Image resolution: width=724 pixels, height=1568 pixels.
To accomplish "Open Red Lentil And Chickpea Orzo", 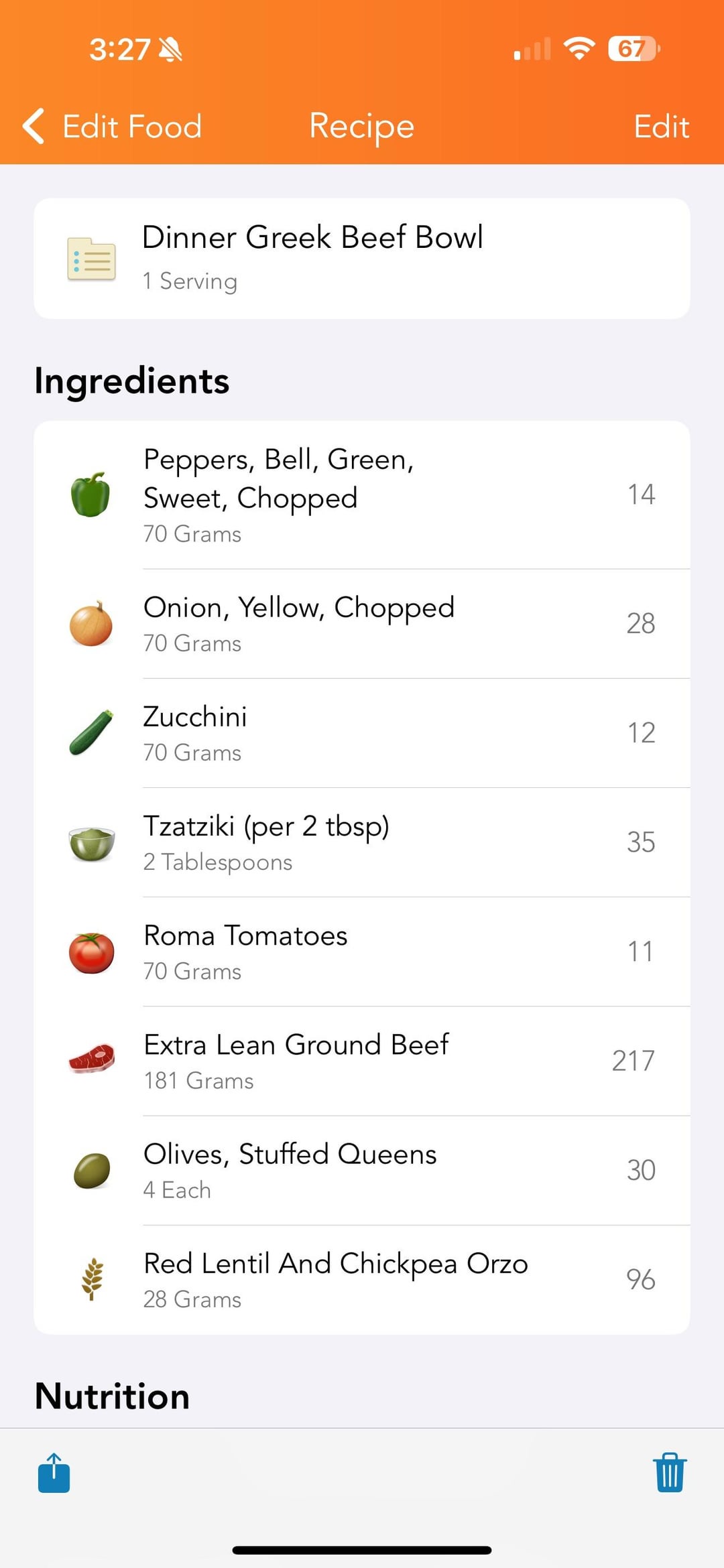I will [362, 1280].
